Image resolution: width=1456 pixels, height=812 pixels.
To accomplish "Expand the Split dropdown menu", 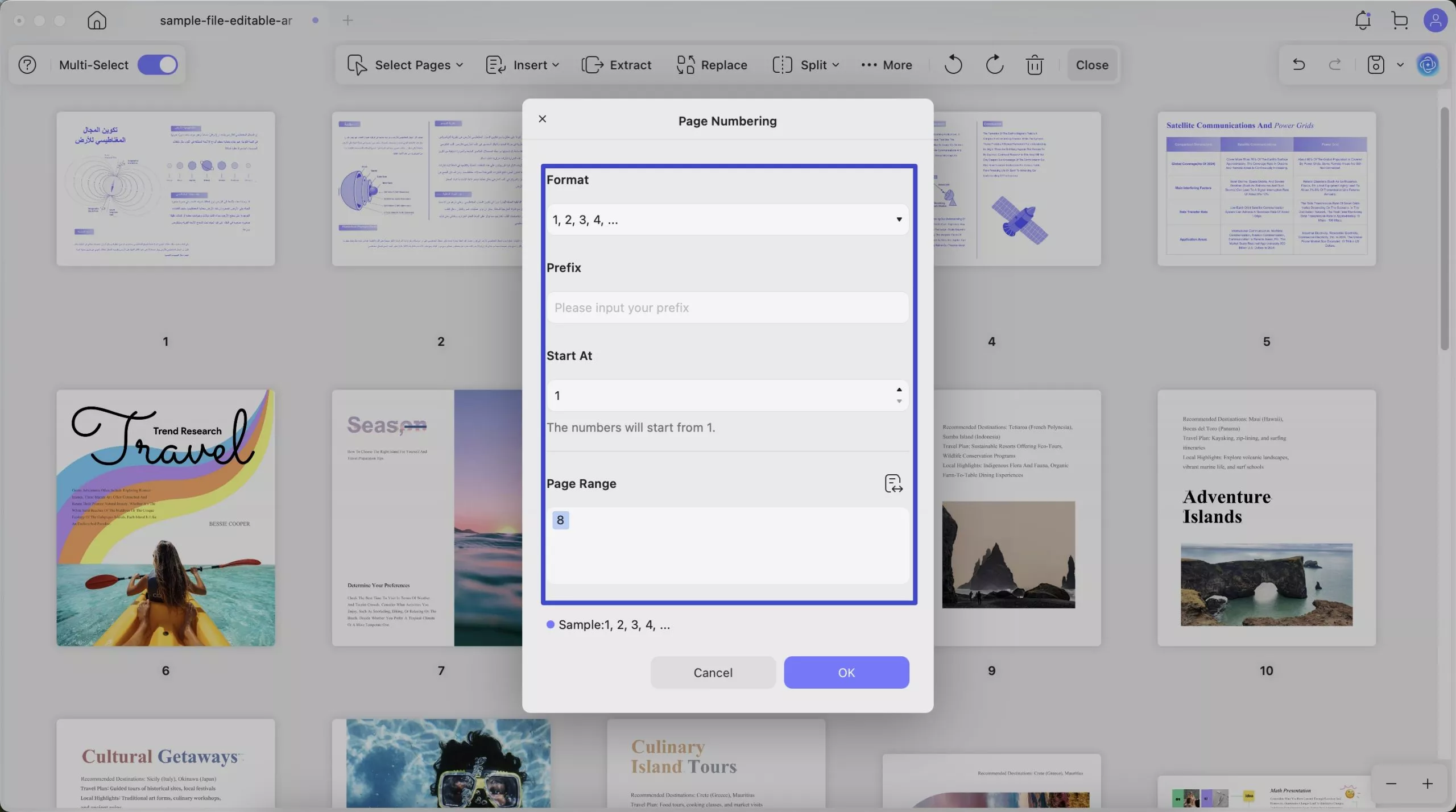I will click(806, 65).
